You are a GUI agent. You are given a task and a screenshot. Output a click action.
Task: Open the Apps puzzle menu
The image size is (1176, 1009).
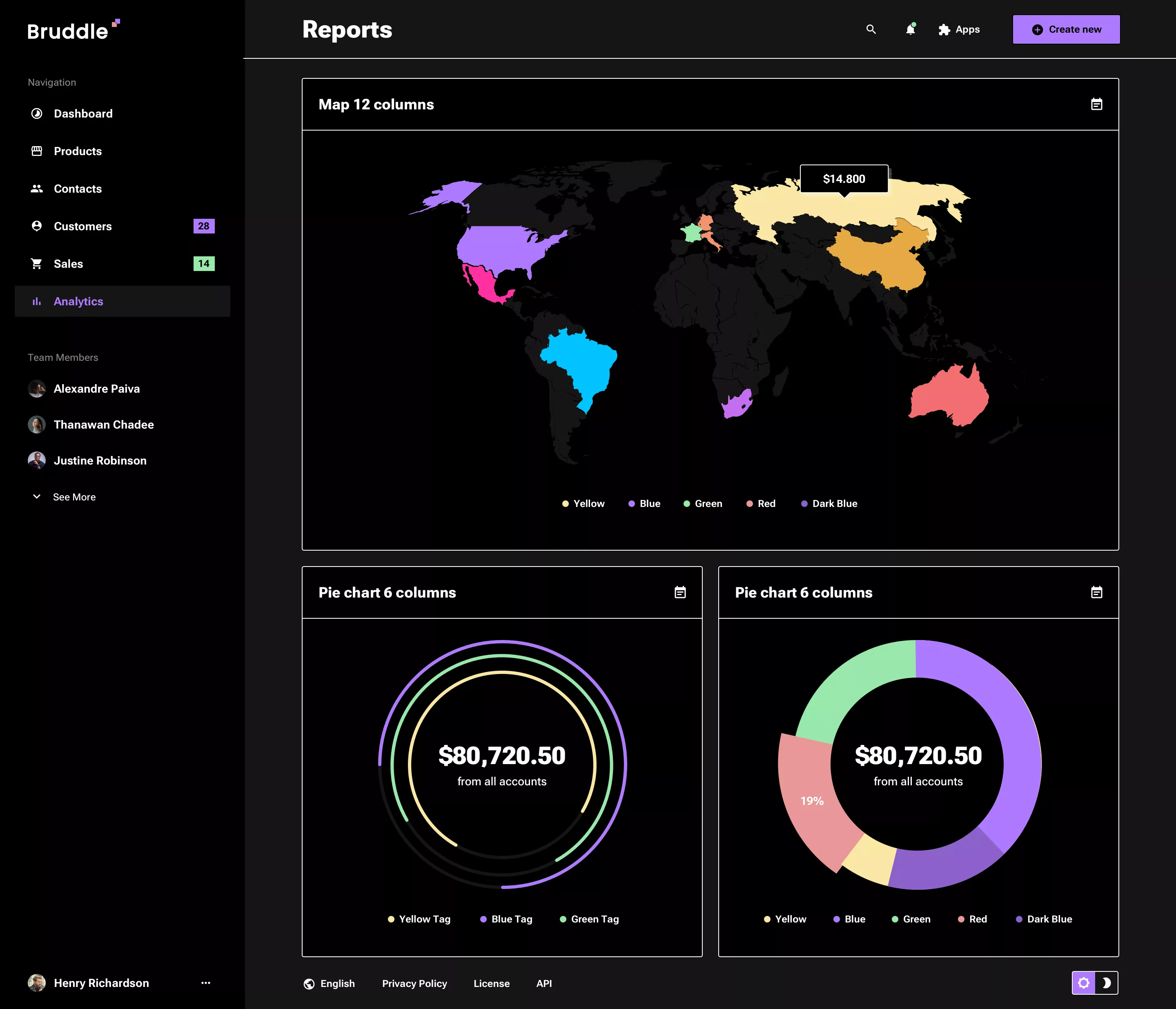pyautogui.click(x=959, y=29)
